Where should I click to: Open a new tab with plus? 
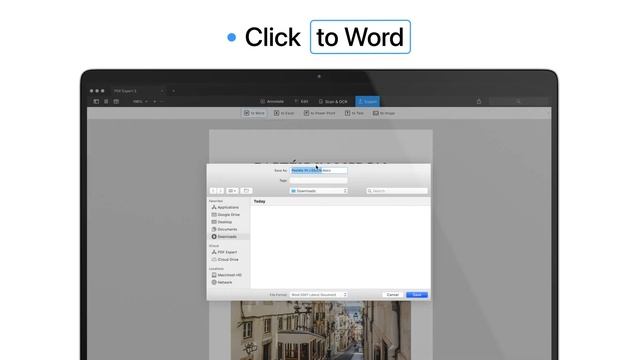pos(174,91)
